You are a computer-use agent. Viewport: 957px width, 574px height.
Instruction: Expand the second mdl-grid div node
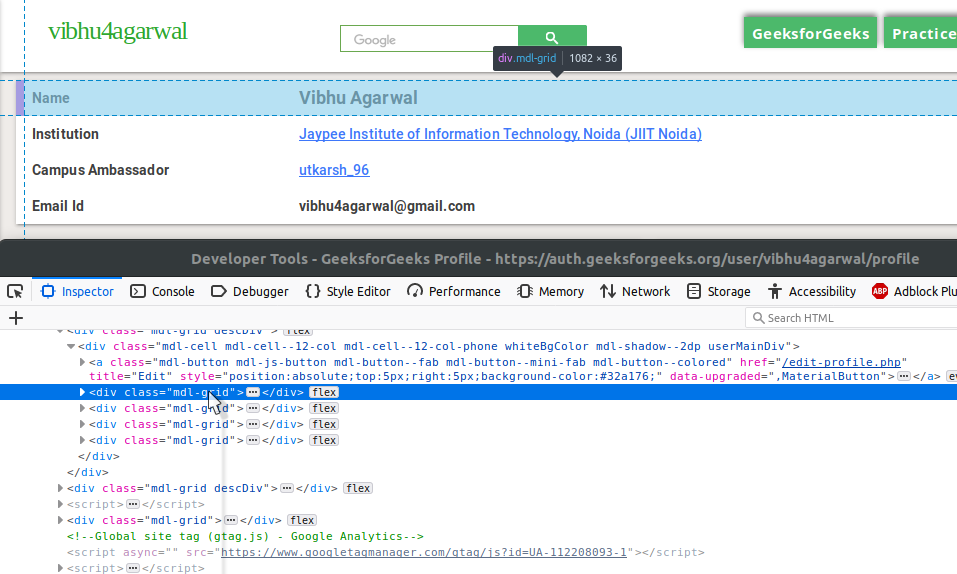[x=82, y=408]
